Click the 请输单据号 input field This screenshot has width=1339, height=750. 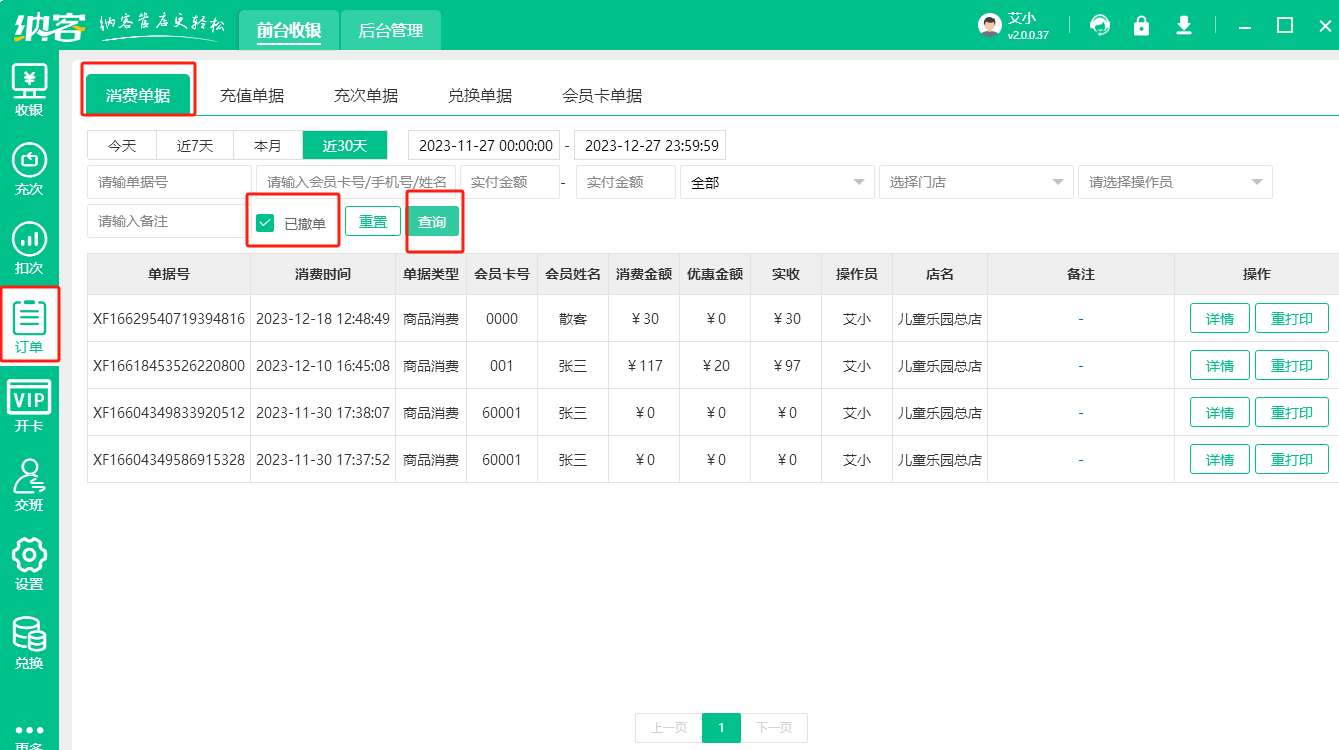(x=169, y=182)
